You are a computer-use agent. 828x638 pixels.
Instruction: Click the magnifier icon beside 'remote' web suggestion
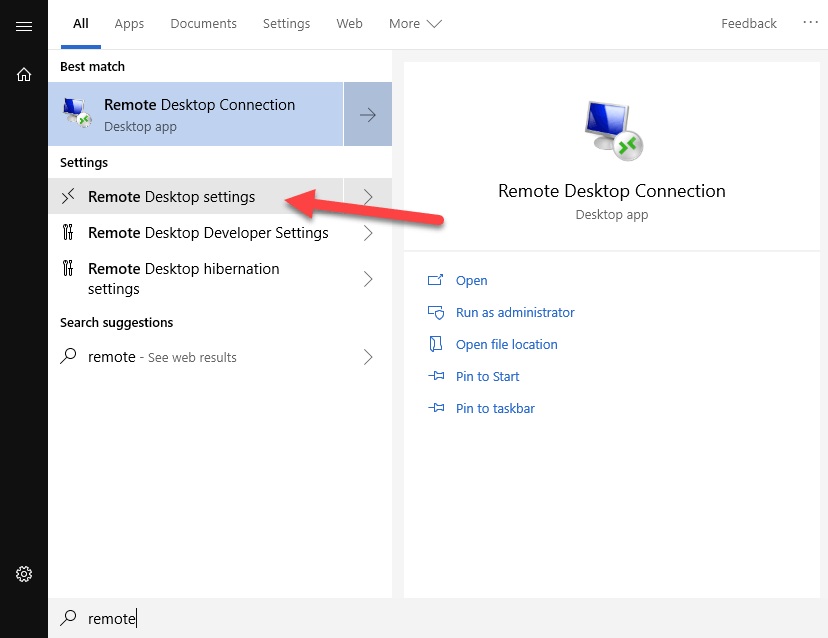tap(68, 356)
